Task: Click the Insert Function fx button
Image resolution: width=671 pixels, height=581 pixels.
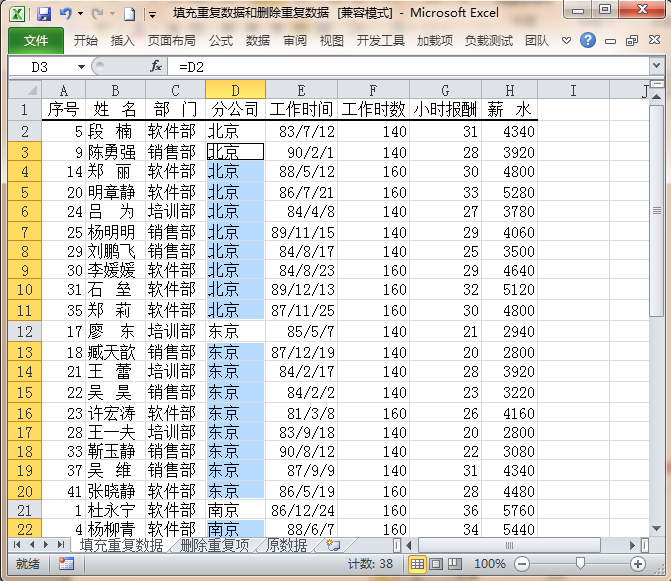Action: pyautogui.click(x=156, y=66)
